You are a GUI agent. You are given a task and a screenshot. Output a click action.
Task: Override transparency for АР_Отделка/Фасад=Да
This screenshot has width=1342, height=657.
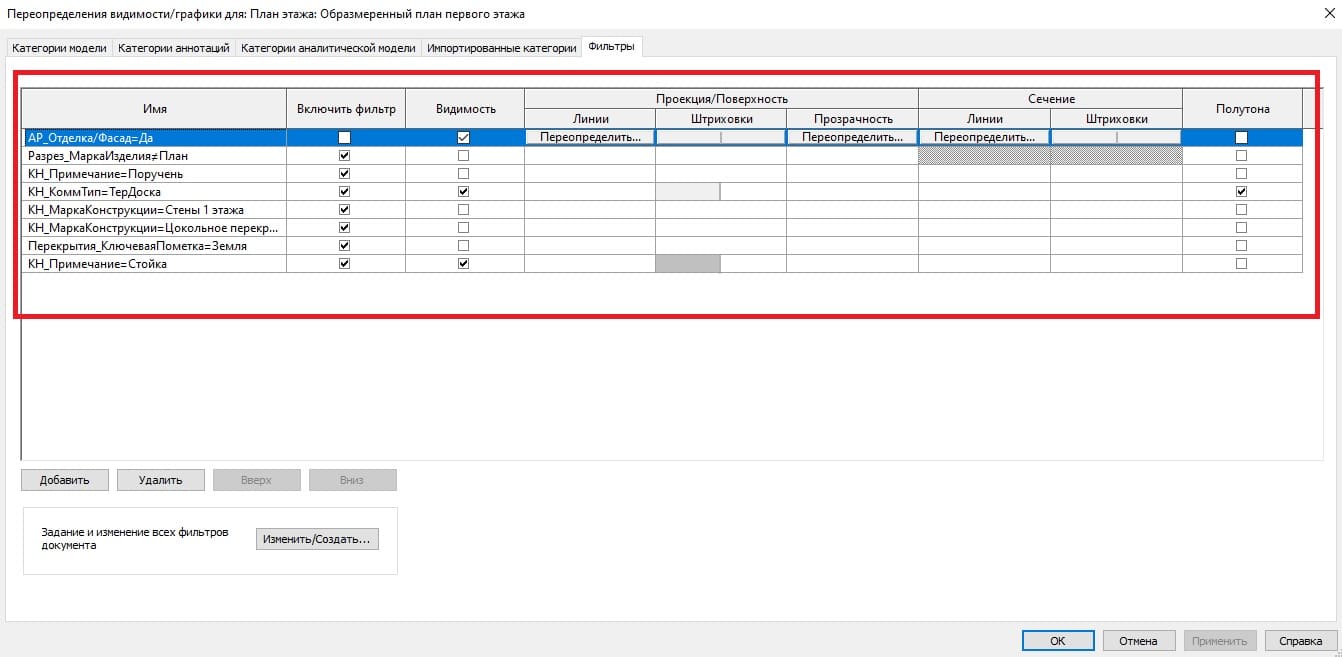click(x=852, y=137)
